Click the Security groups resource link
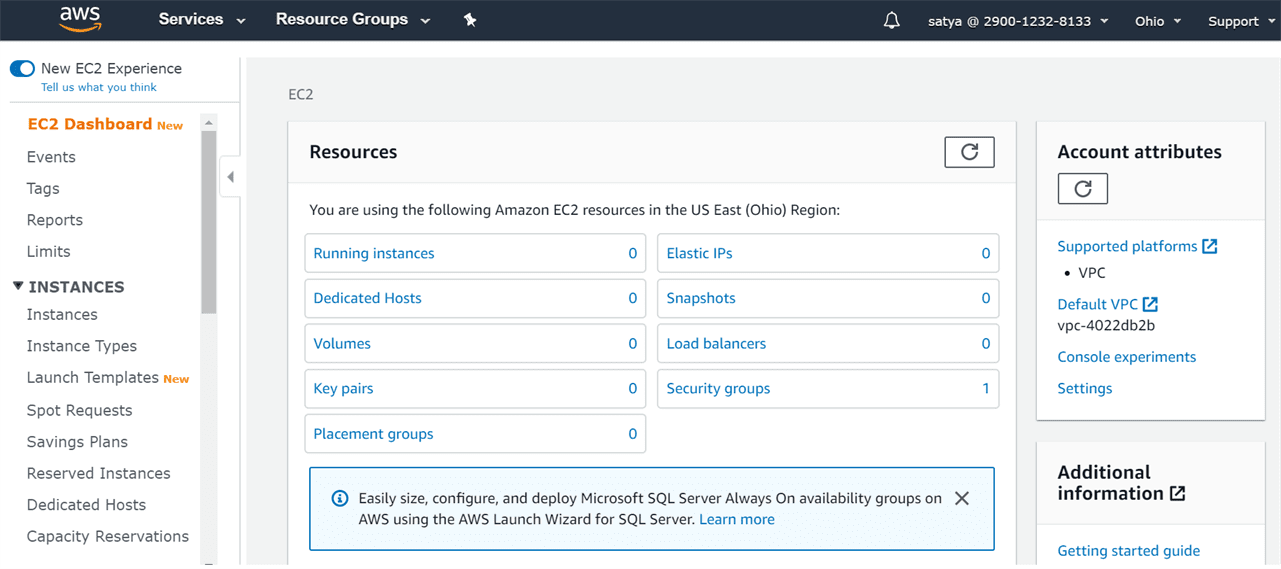1281x569 pixels. point(718,389)
